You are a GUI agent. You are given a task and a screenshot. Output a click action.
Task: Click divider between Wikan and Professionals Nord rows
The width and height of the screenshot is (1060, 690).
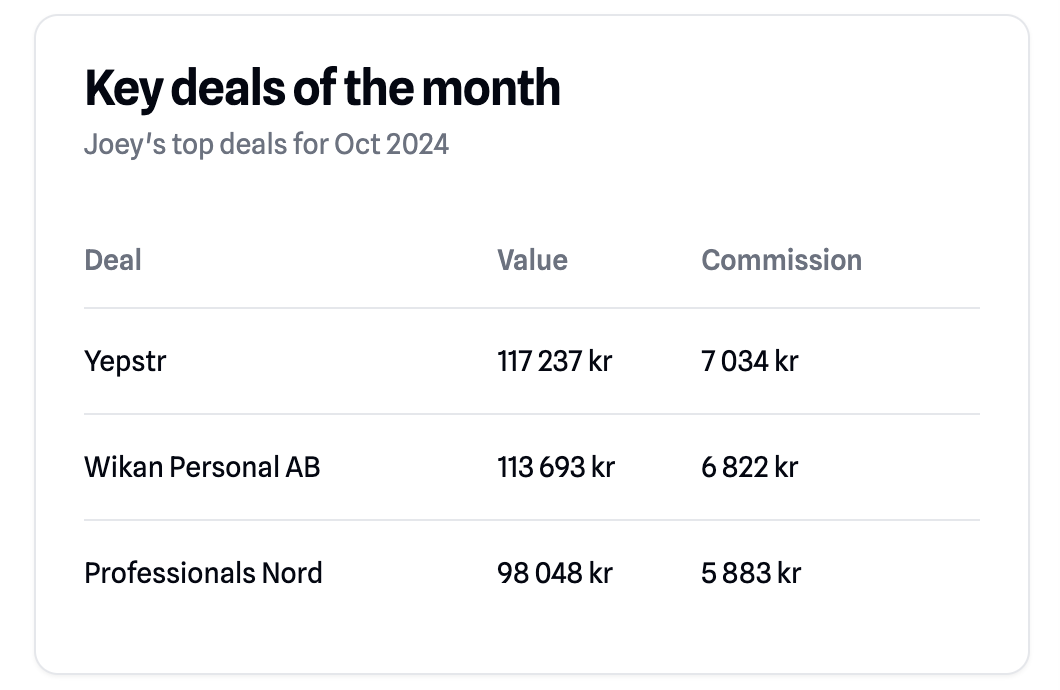(532, 520)
